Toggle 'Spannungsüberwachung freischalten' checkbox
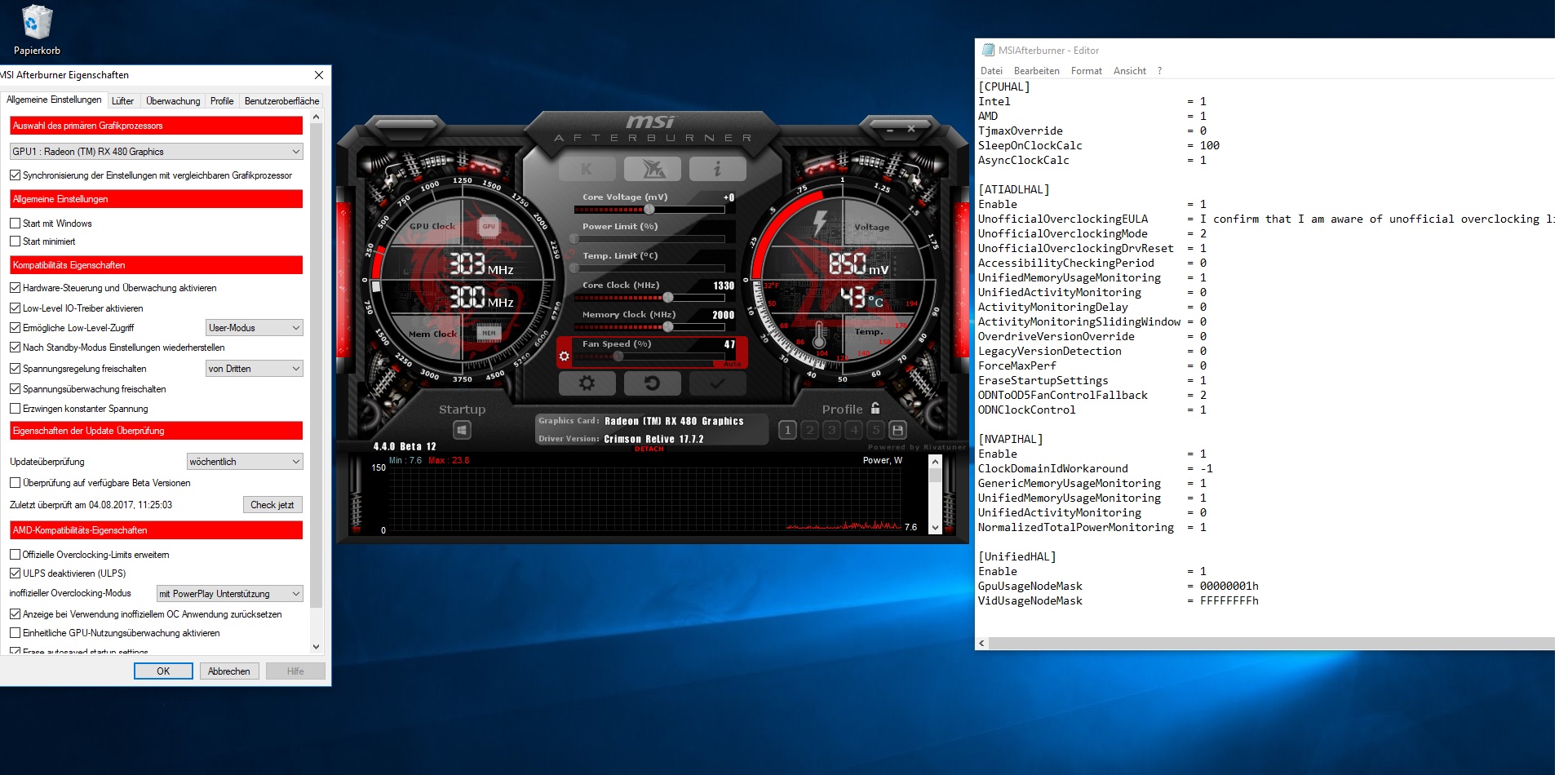Screen dimensions: 1568x775 point(15,388)
